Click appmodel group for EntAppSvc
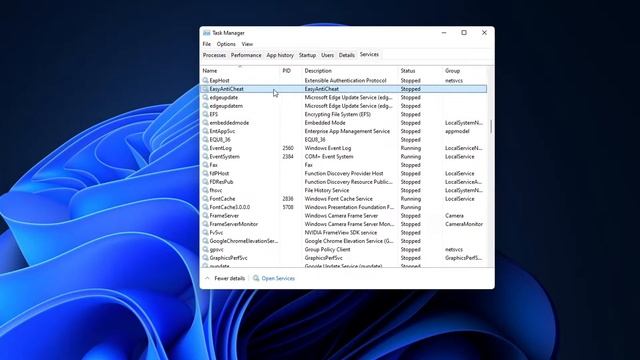 pos(457,131)
